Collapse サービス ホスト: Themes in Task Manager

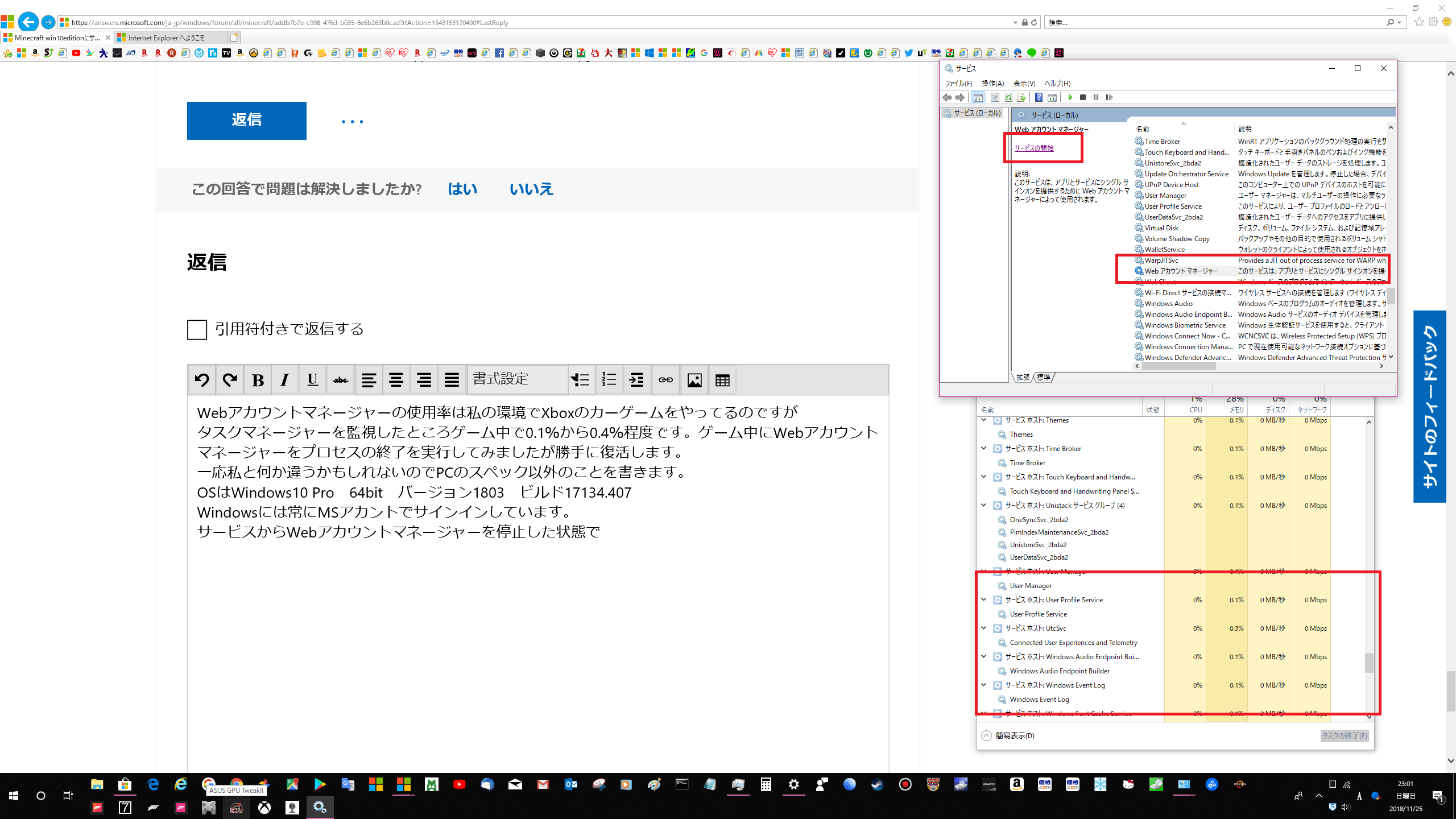point(983,420)
